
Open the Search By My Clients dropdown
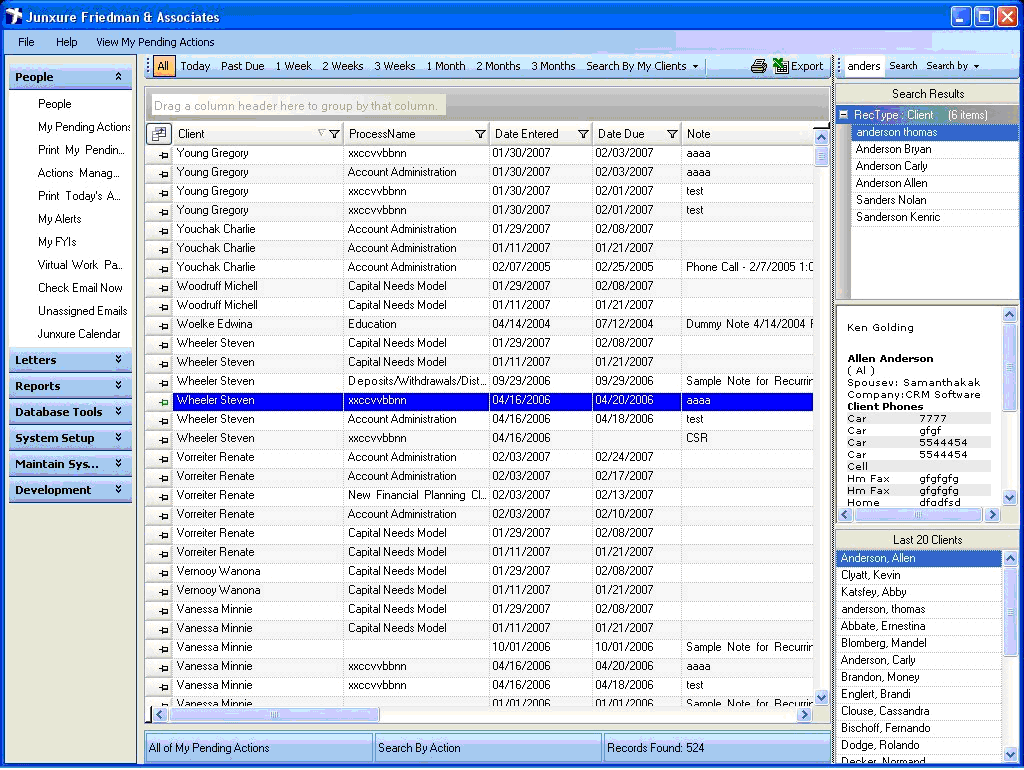click(642, 66)
